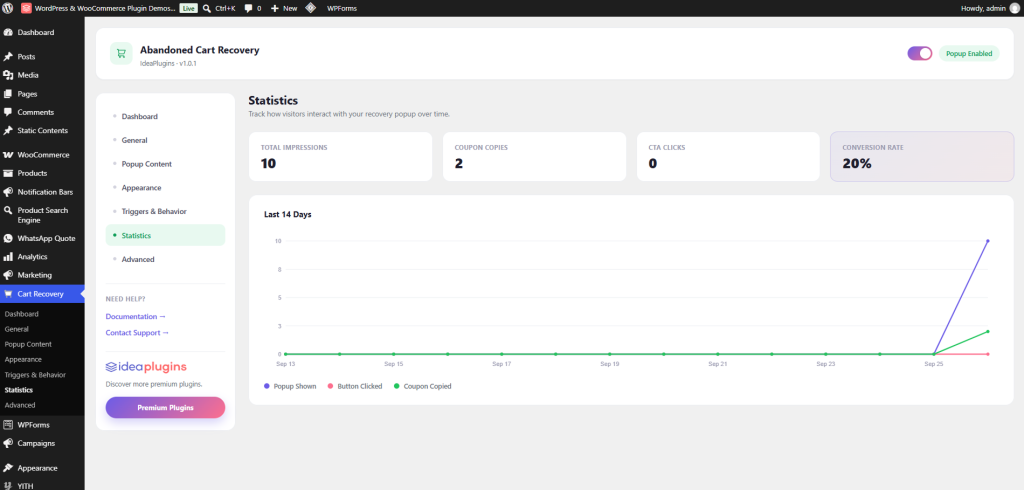Open the Dashboard plugin tab

(x=165, y=116)
